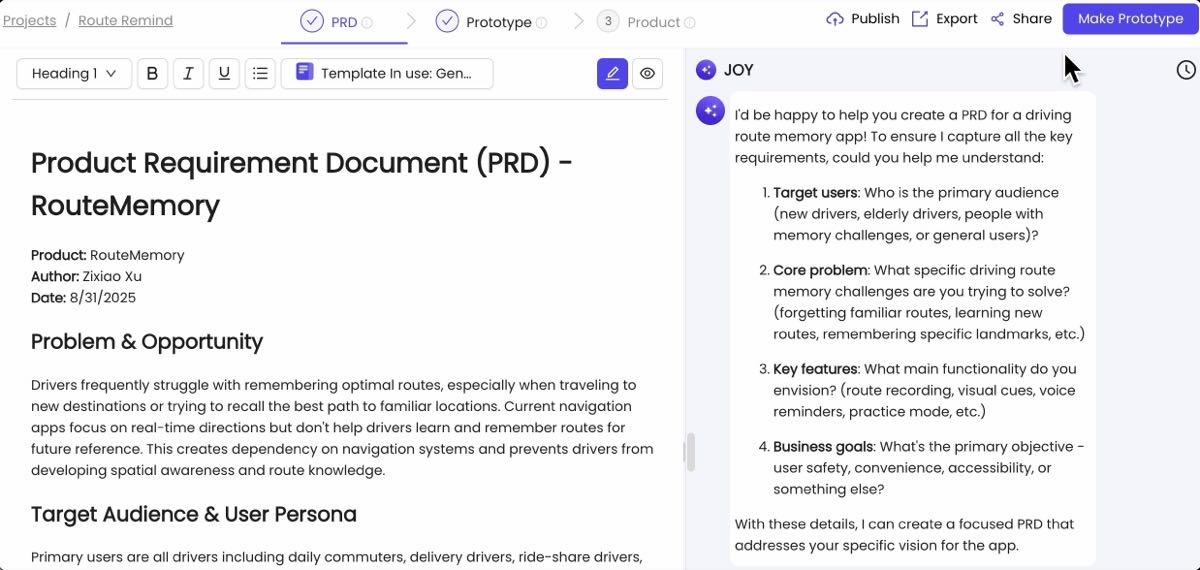Toggle bold formatting
The image size is (1200, 570).
[x=152, y=73]
